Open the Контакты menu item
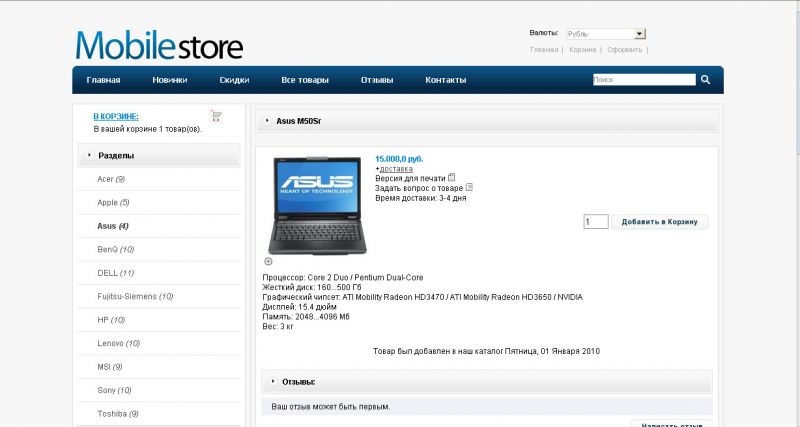The image size is (800, 427). click(445, 80)
